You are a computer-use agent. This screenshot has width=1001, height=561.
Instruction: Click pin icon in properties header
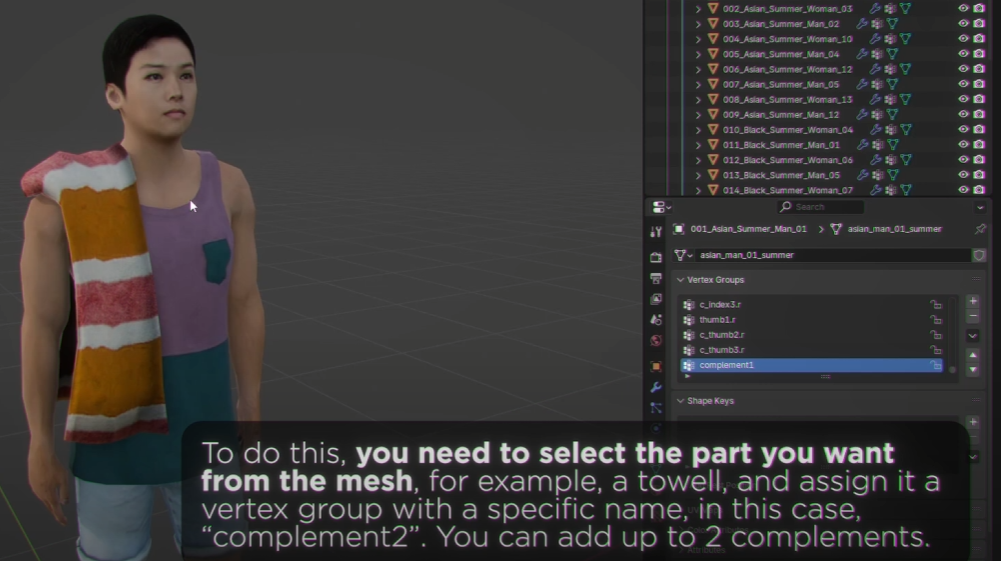(979, 229)
